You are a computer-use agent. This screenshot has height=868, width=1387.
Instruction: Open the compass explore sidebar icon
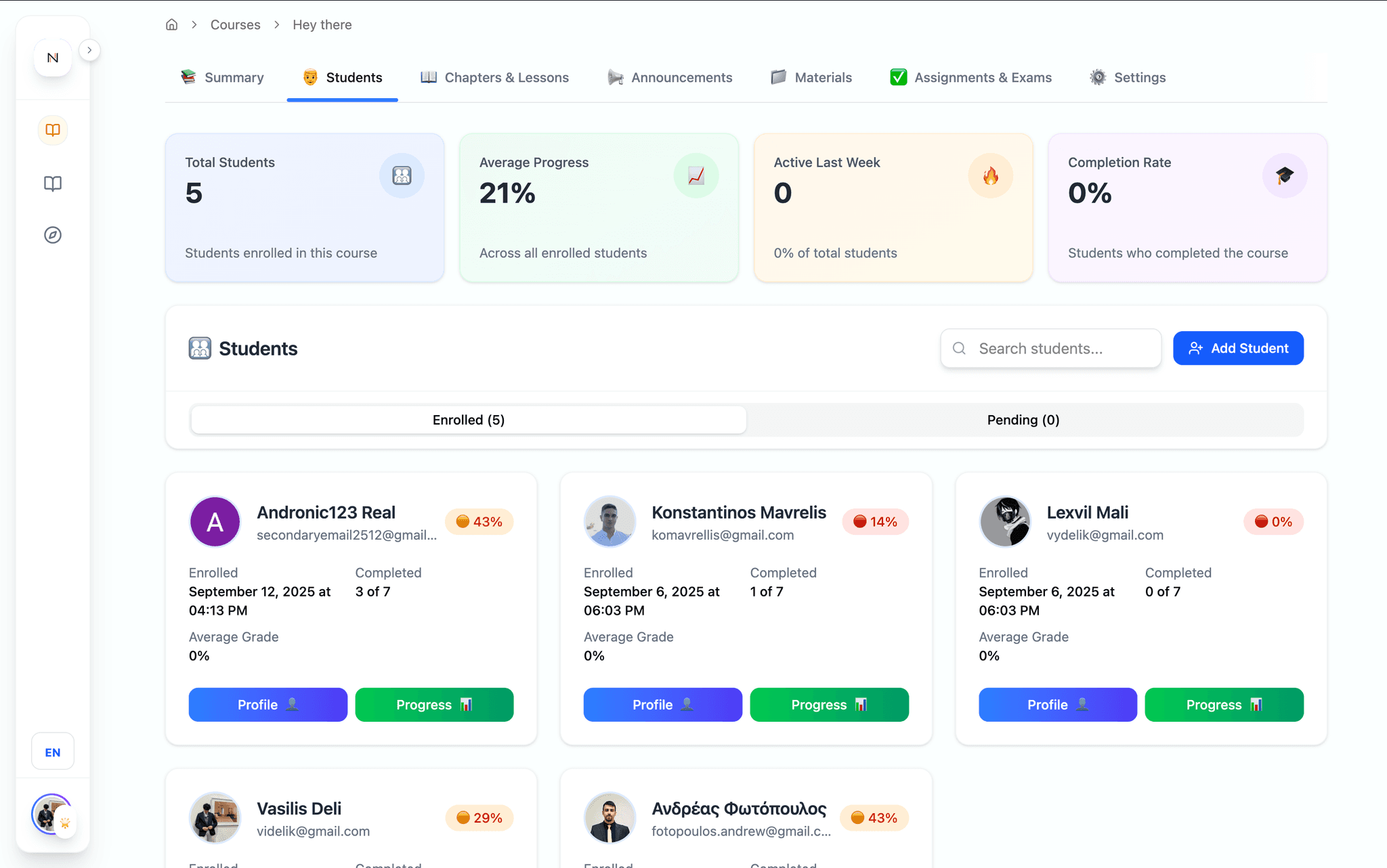coord(53,235)
